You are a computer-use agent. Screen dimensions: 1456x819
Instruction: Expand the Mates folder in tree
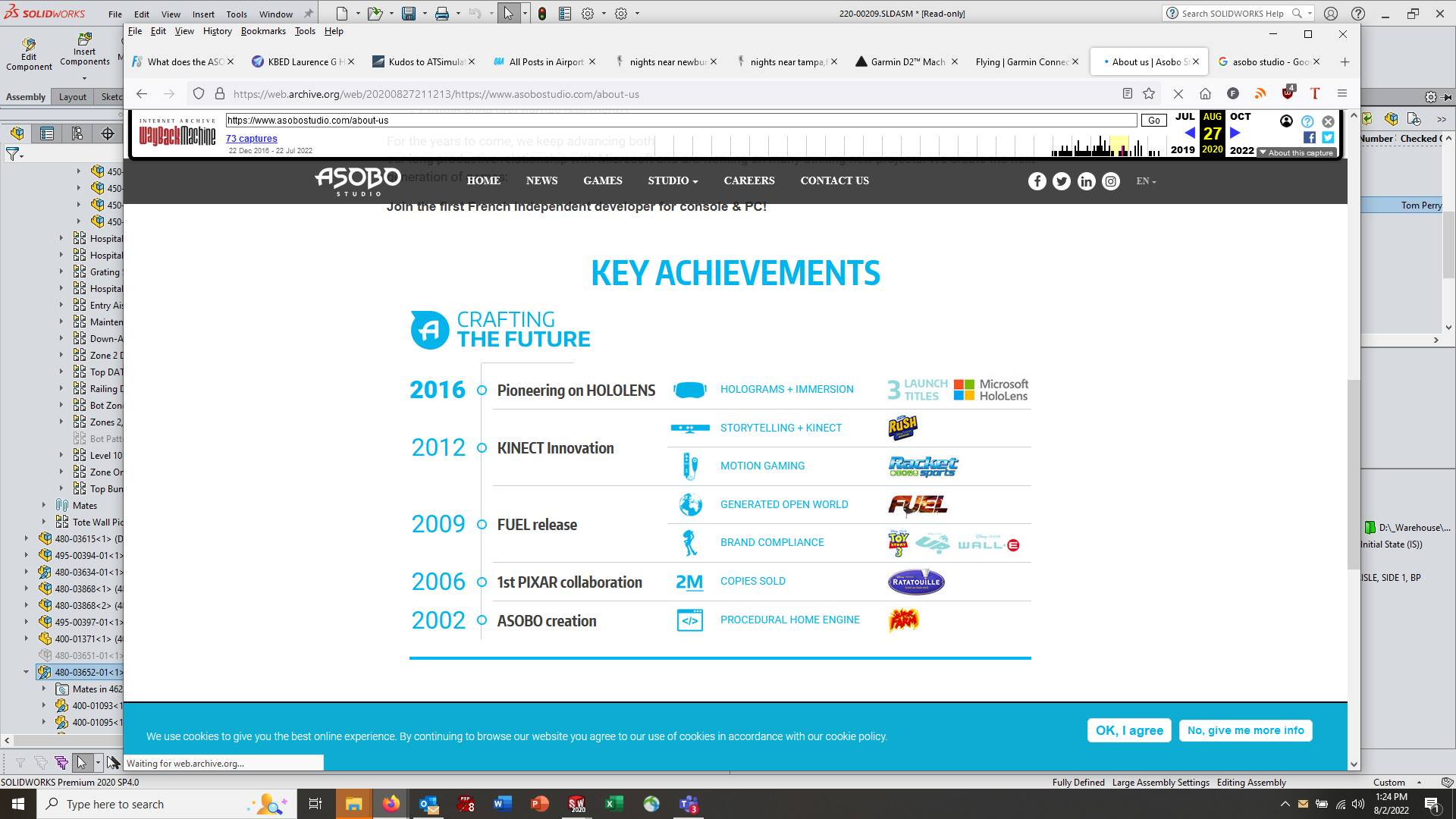pyautogui.click(x=44, y=505)
